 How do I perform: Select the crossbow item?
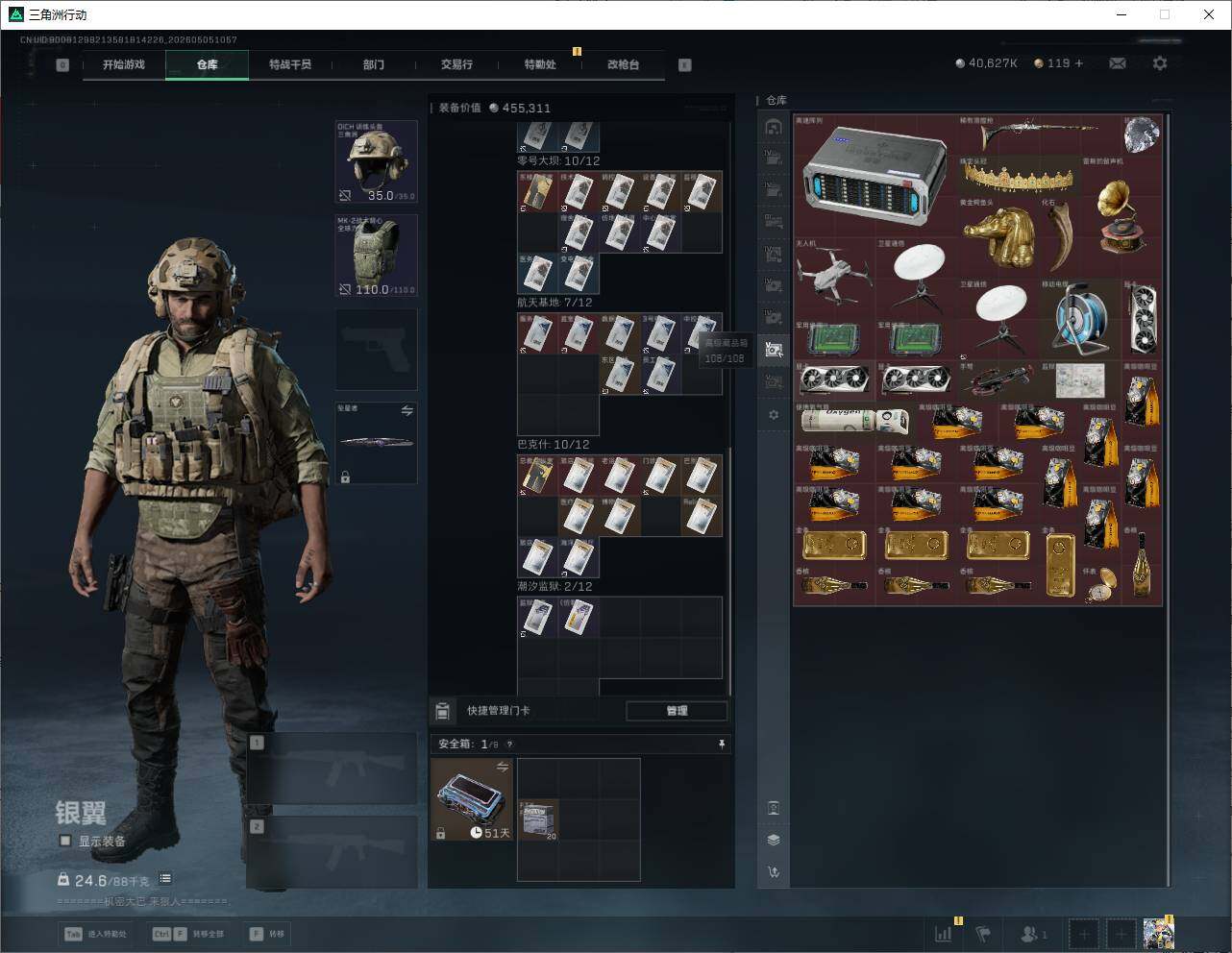pos(999,379)
